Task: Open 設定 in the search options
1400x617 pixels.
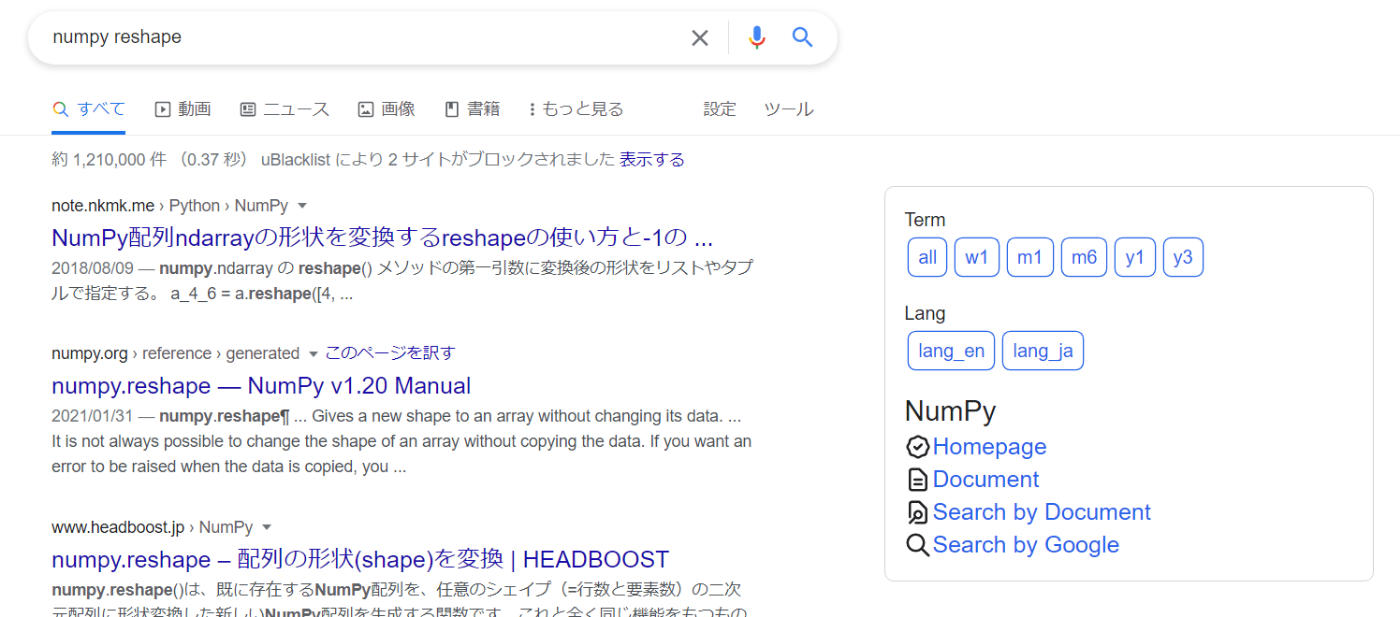Action: point(719,109)
